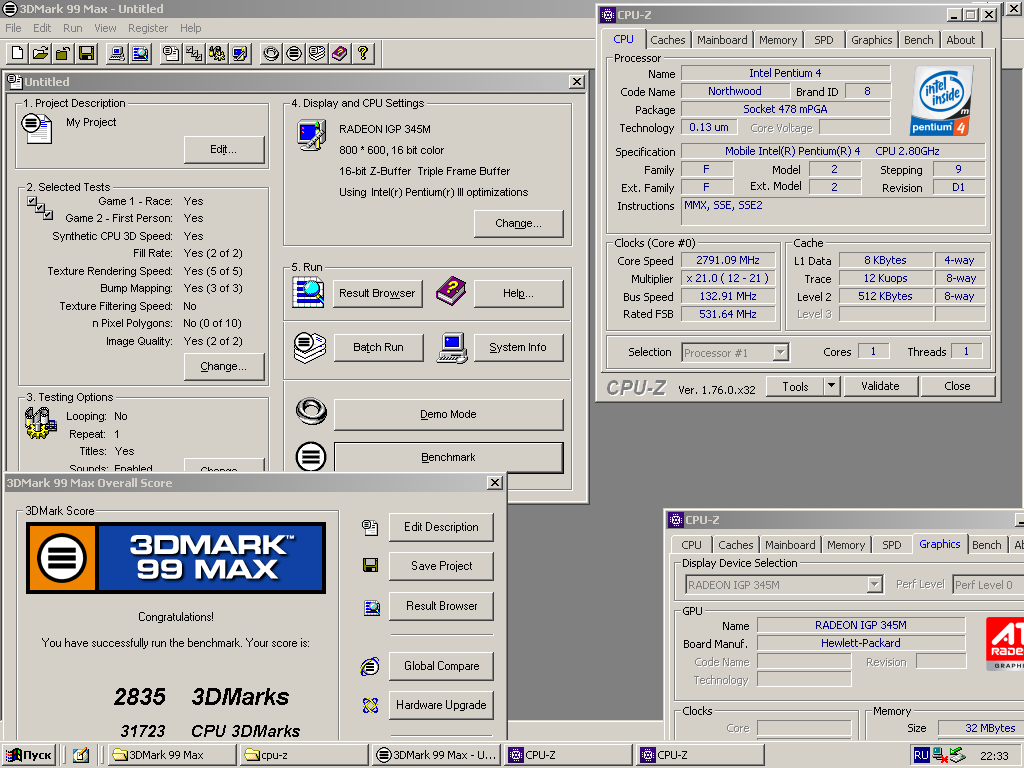Switch to the Mainboard tab in top CPU-Z window

click(x=722, y=40)
